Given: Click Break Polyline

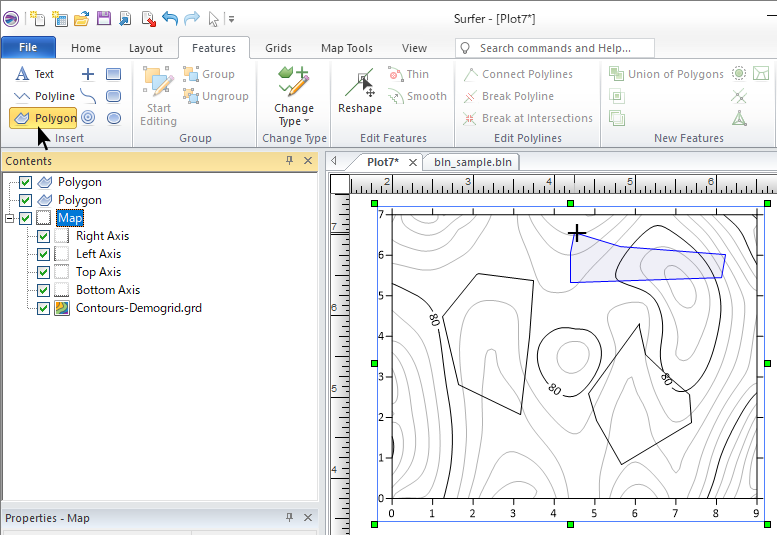Looking at the screenshot, I should (508, 96).
